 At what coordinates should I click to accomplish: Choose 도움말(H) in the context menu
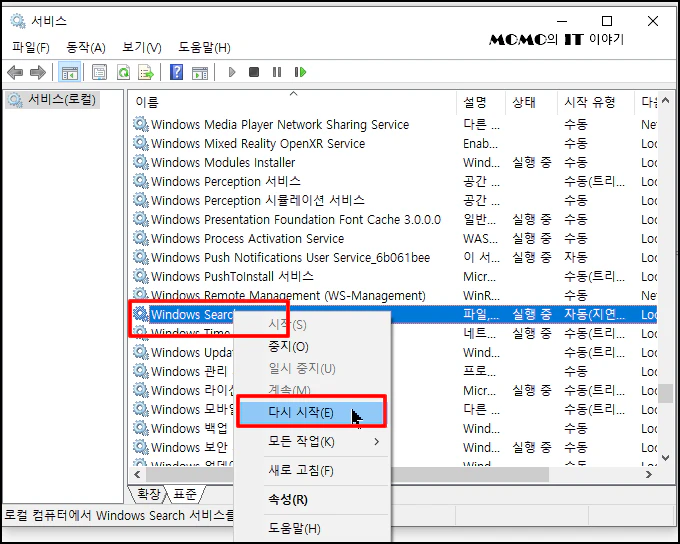[x=312, y=529]
